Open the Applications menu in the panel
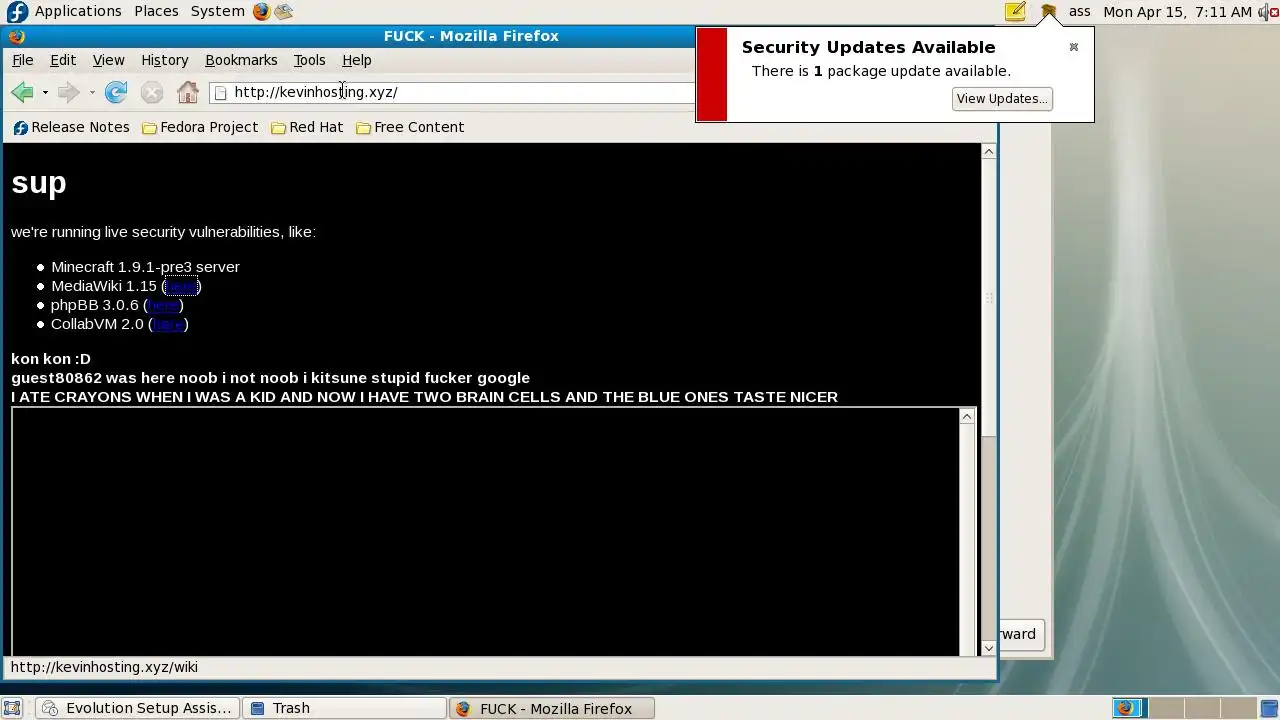1280x720 pixels. tap(78, 11)
